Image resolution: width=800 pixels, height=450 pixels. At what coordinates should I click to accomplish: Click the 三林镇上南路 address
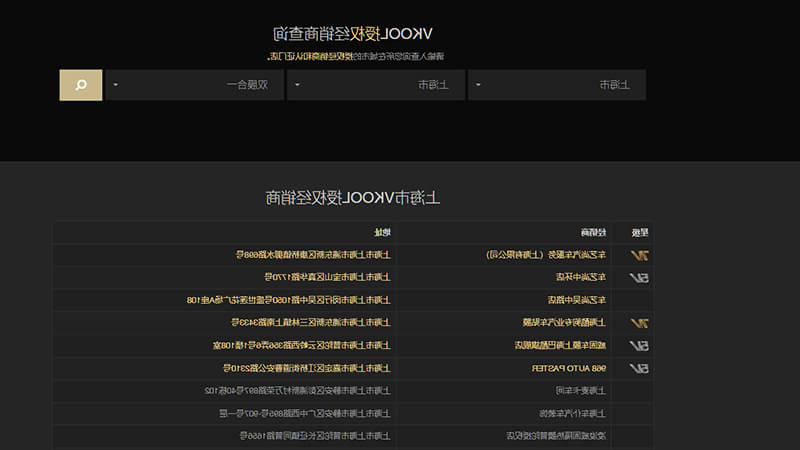point(311,322)
